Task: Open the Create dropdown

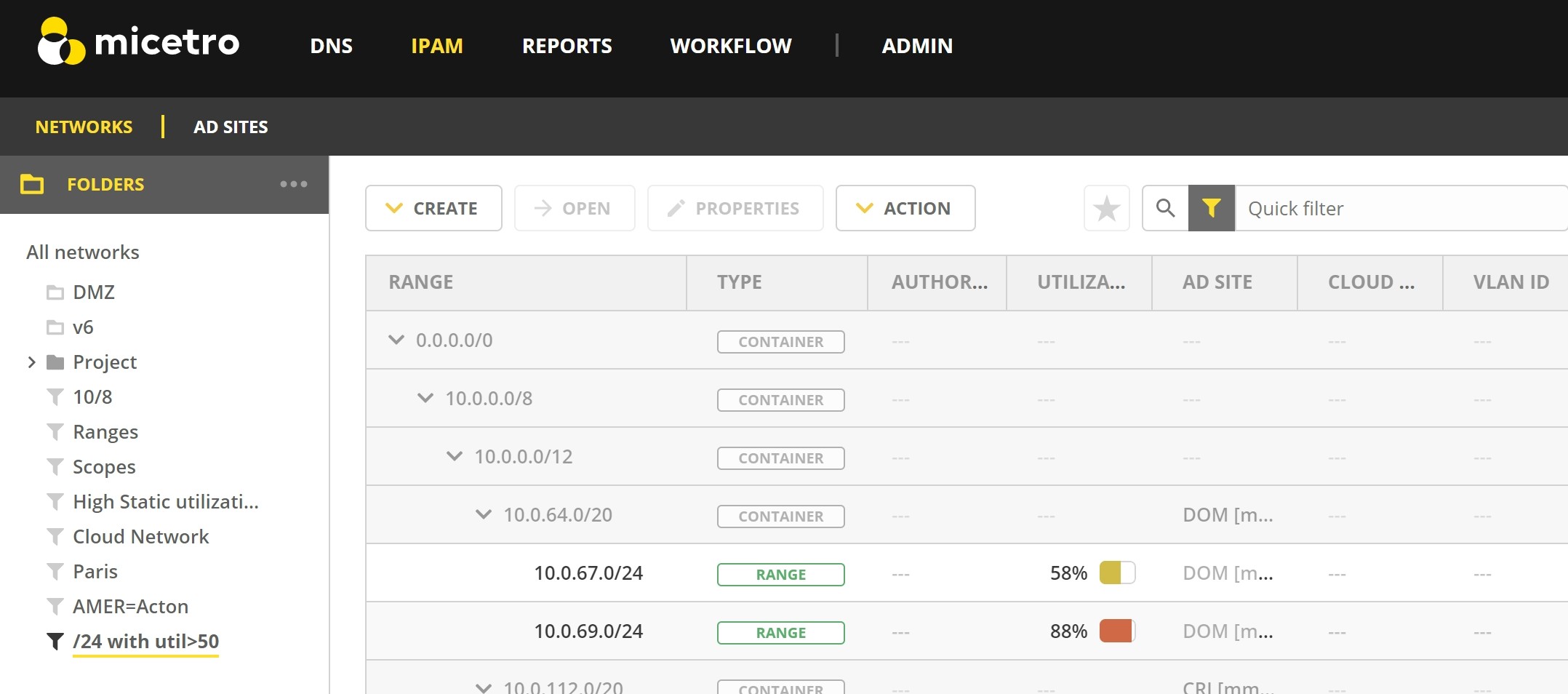Action: [x=433, y=209]
